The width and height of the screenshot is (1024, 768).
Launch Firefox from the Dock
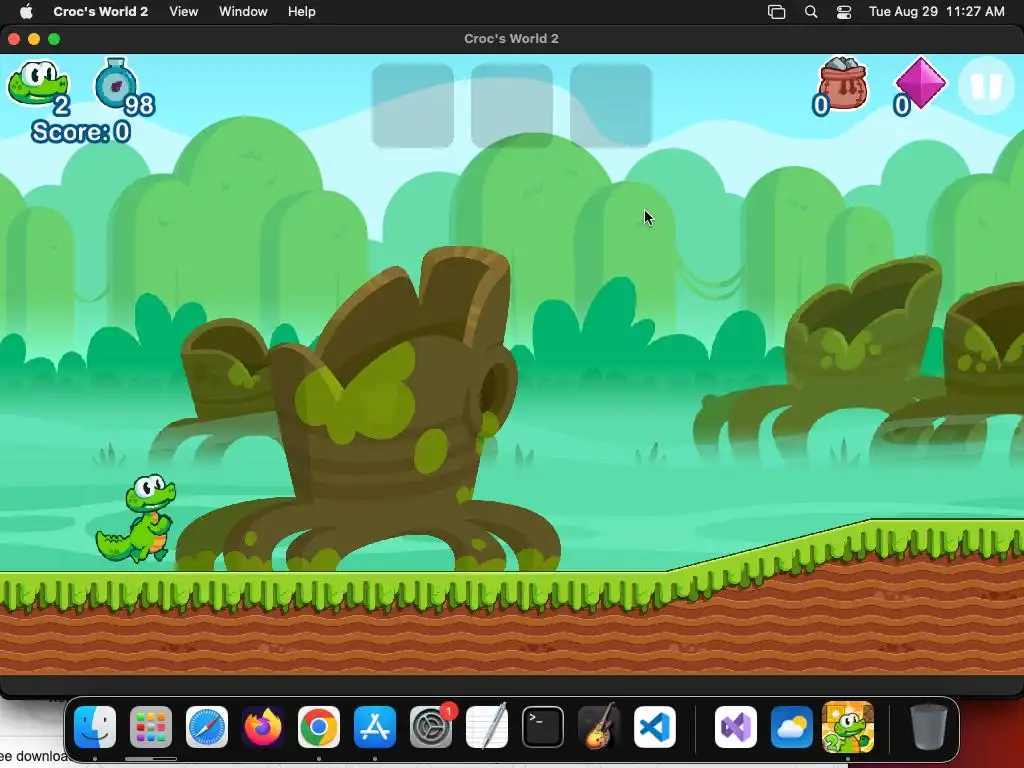(x=263, y=727)
